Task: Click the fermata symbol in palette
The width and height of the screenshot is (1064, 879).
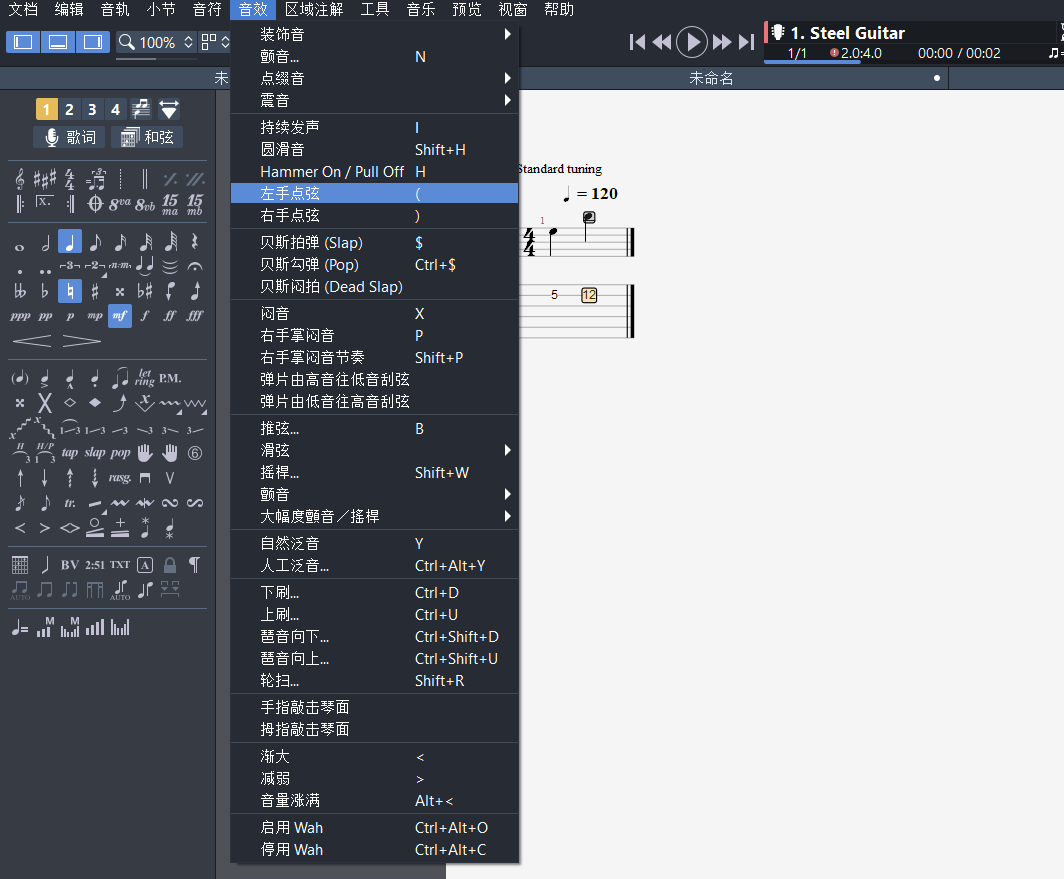Action: [x=195, y=266]
